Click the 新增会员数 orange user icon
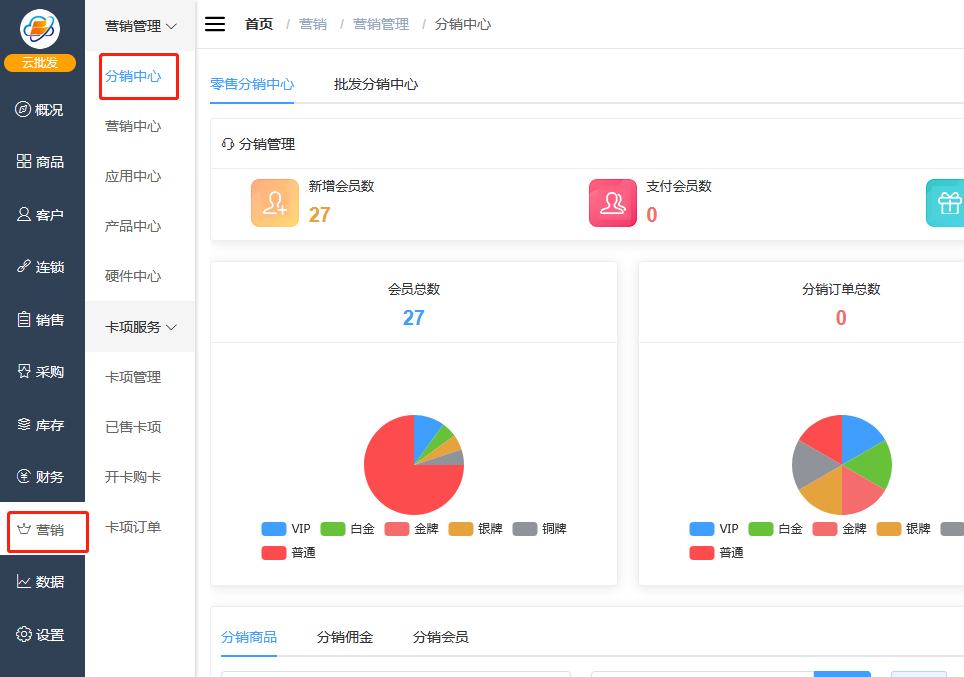 (274, 203)
